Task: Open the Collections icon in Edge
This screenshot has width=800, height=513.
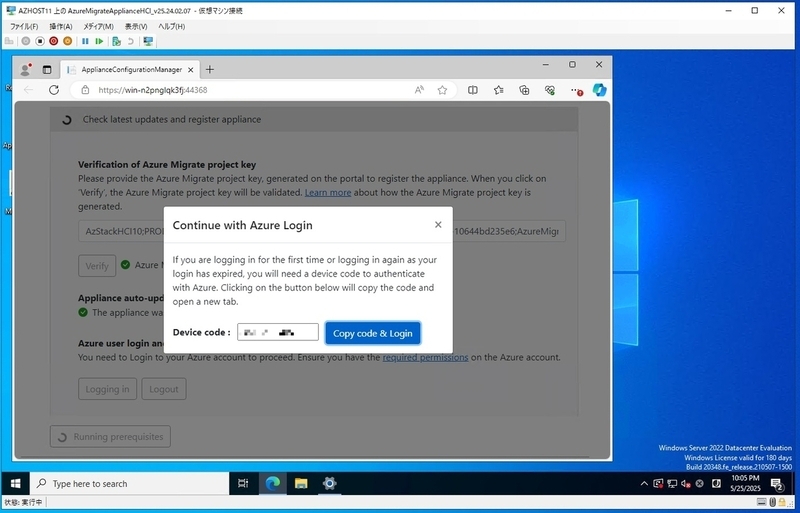Action: click(x=524, y=90)
